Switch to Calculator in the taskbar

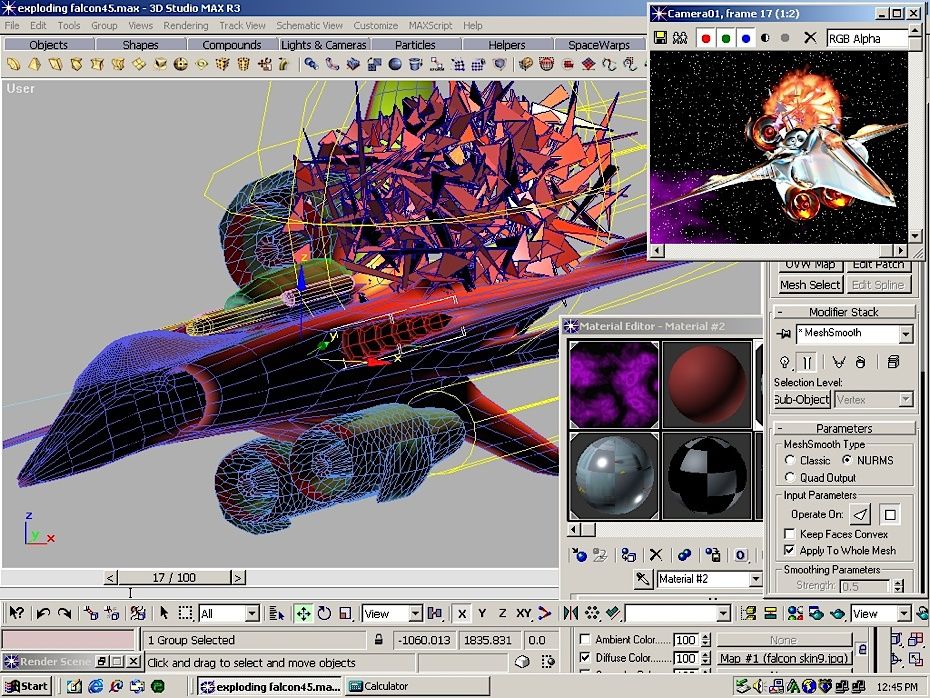pyautogui.click(x=385, y=686)
